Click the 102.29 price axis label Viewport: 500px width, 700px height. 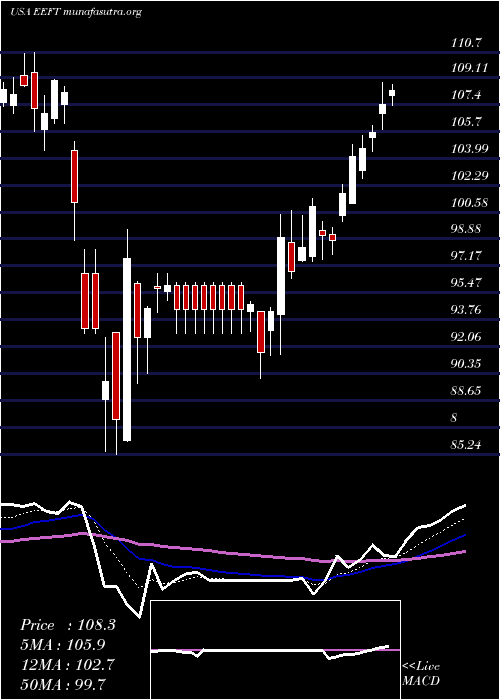469,175
